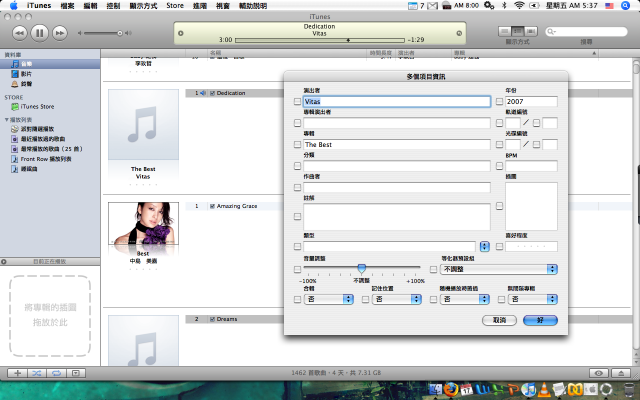Tick the artwork (插圖) box checkbox

[x=499, y=206]
